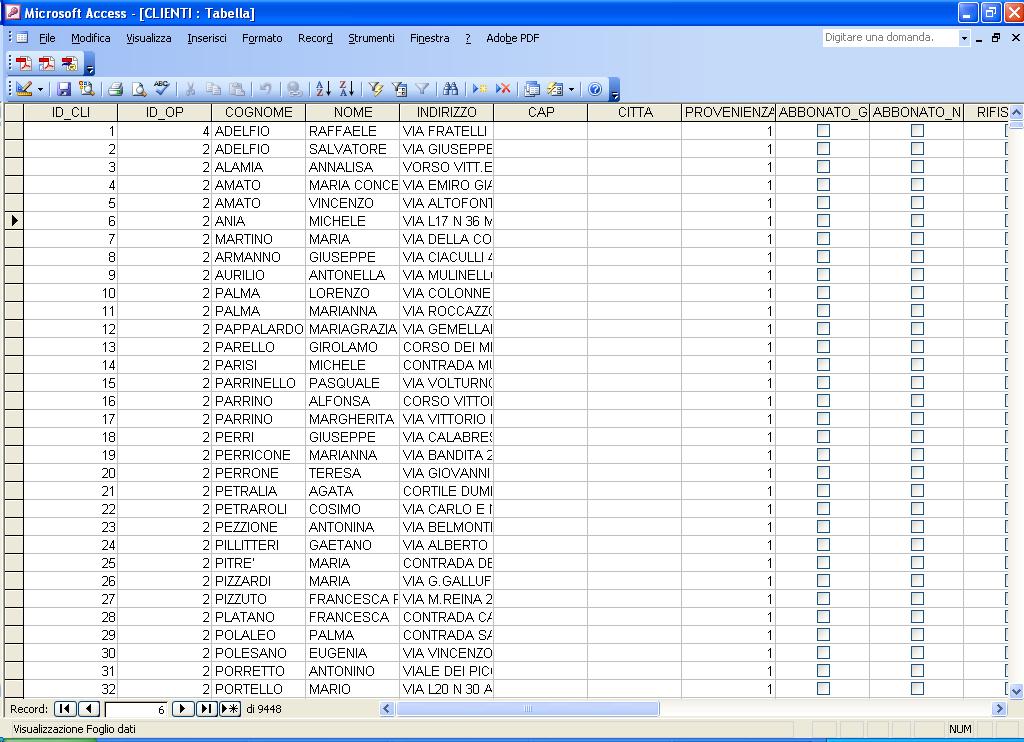Image resolution: width=1024 pixels, height=742 pixels.
Task: Tick ABBONATO_G checkbox for ID_CLI 31
Action: coord(824,671)
